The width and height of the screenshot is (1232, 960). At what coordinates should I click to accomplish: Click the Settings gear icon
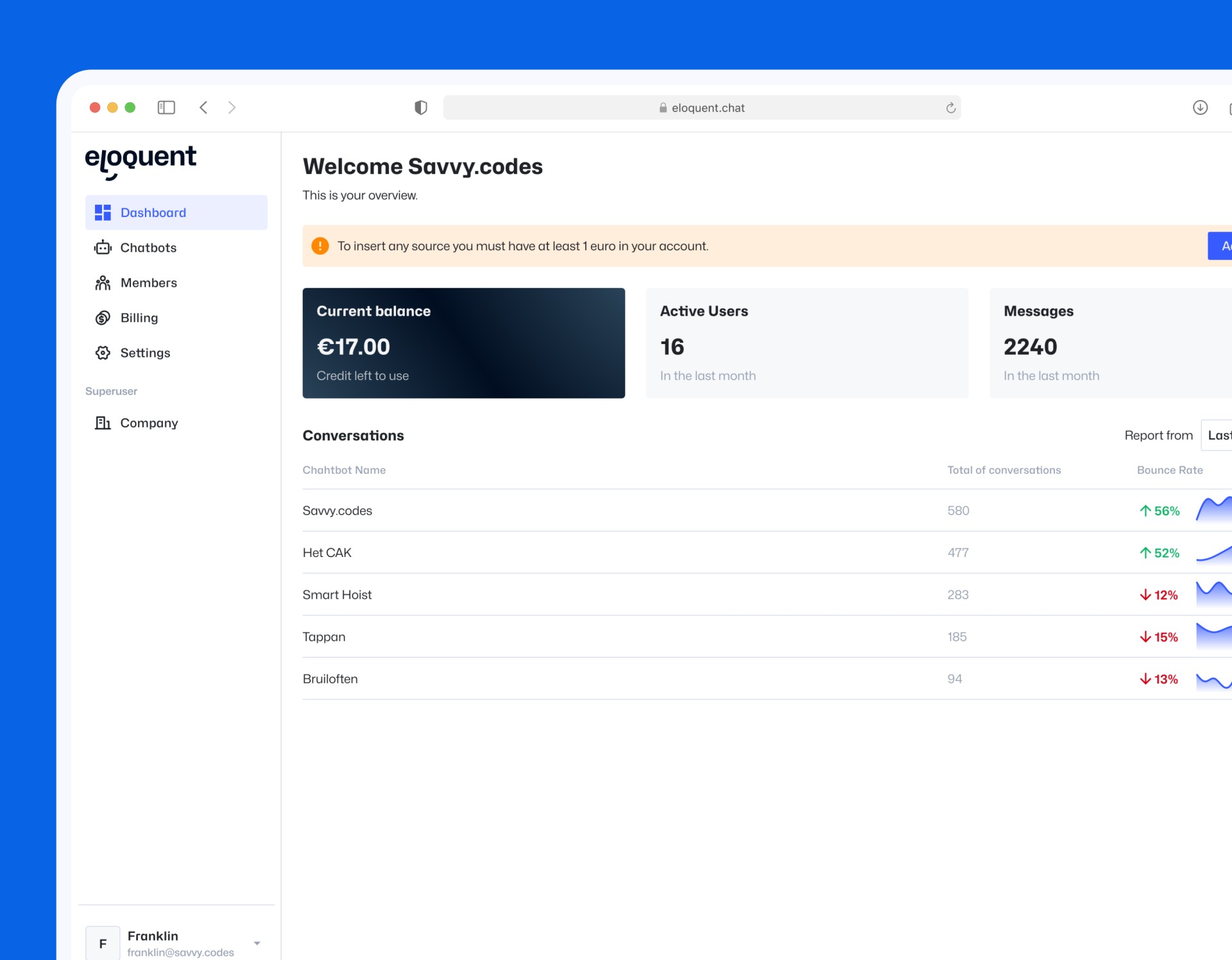103,353
